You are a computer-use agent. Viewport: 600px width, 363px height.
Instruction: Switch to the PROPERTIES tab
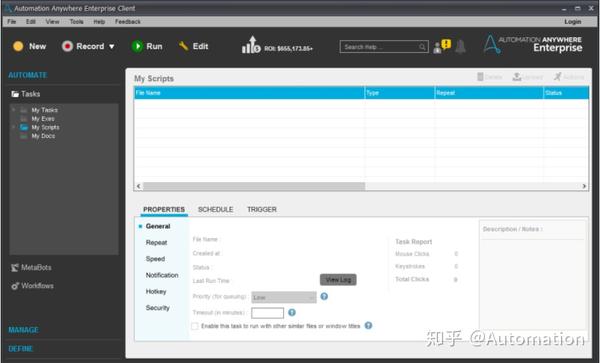point(164,210)
